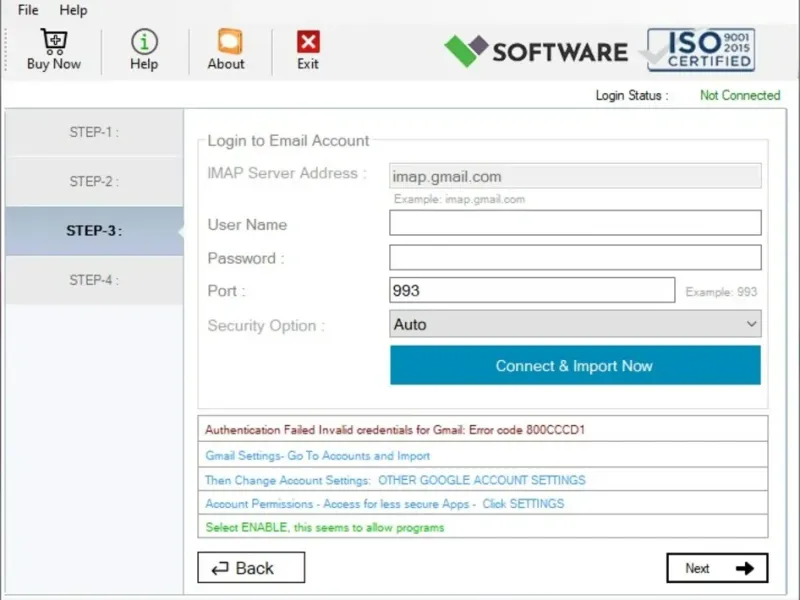800x600 pixels.
Task: Go to STEP-4 tab
Action: [x=94, y=280]
